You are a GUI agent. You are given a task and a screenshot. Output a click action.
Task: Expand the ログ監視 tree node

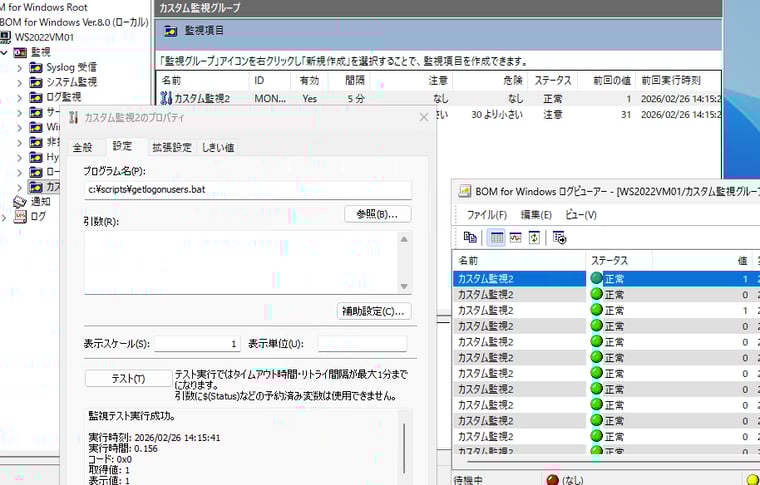coord(19,98)
